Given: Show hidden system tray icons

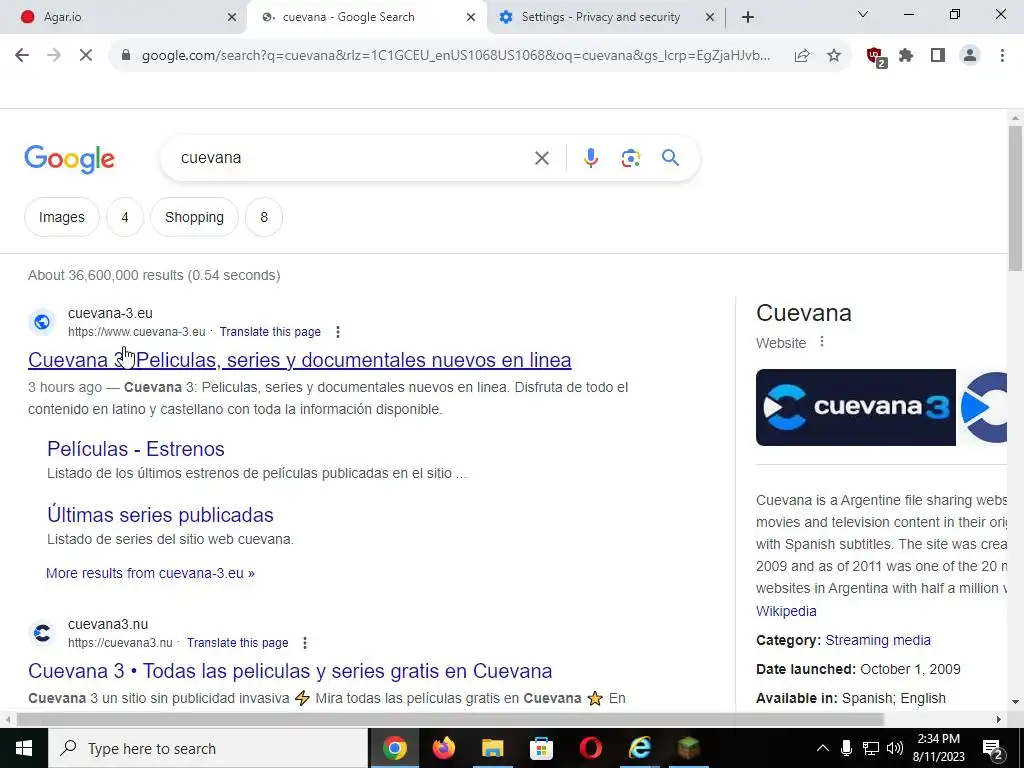Looking at the screenshot, I should click(x=823, y=748).
